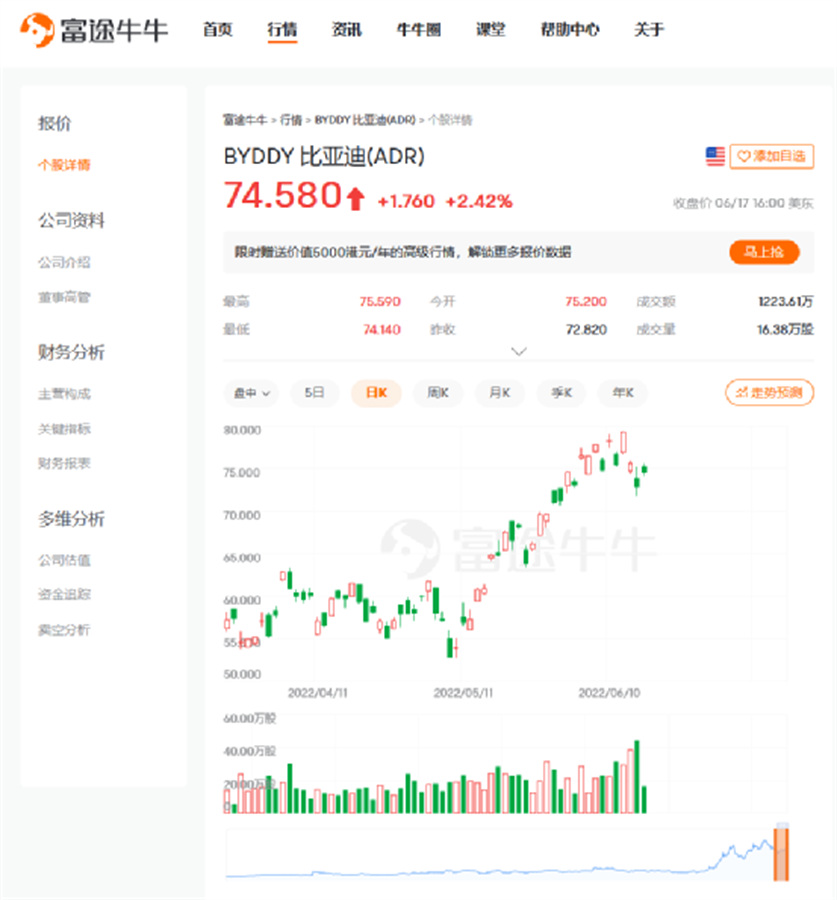Click the 马上抢 promo button

click(x=764, y=252)
